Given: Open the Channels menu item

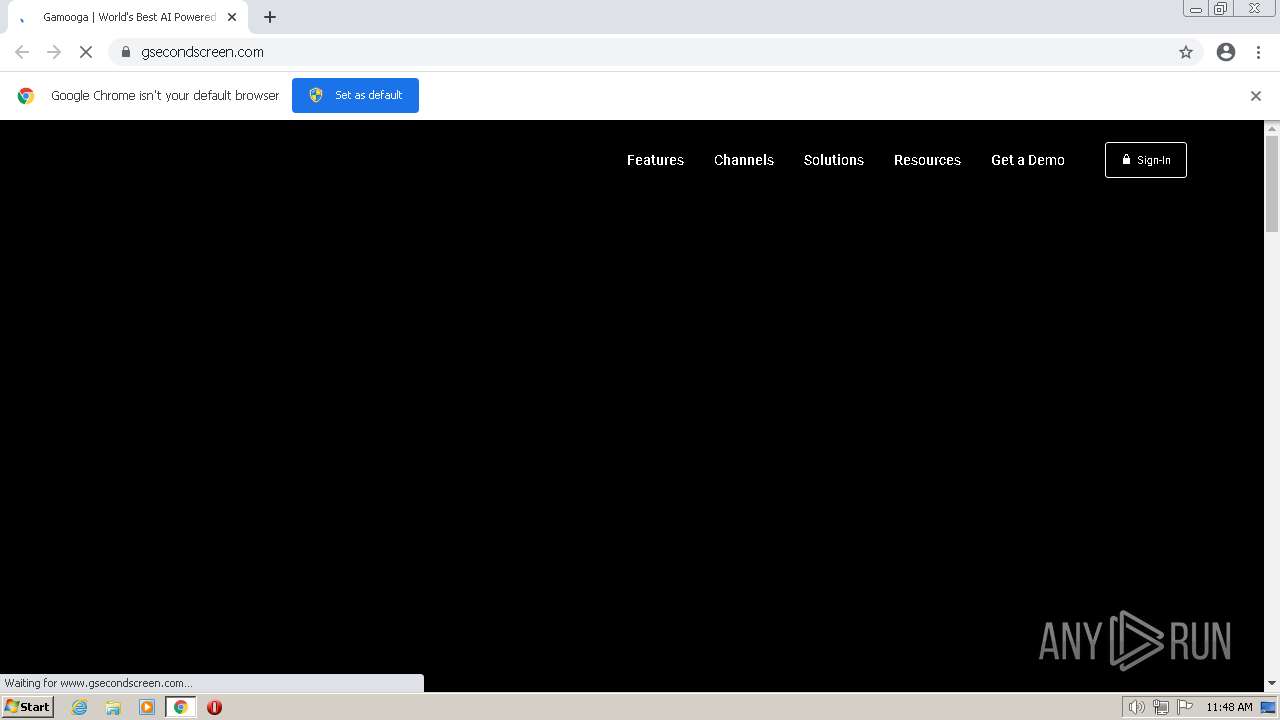Looking at the screenshot, I should (744, 160).
